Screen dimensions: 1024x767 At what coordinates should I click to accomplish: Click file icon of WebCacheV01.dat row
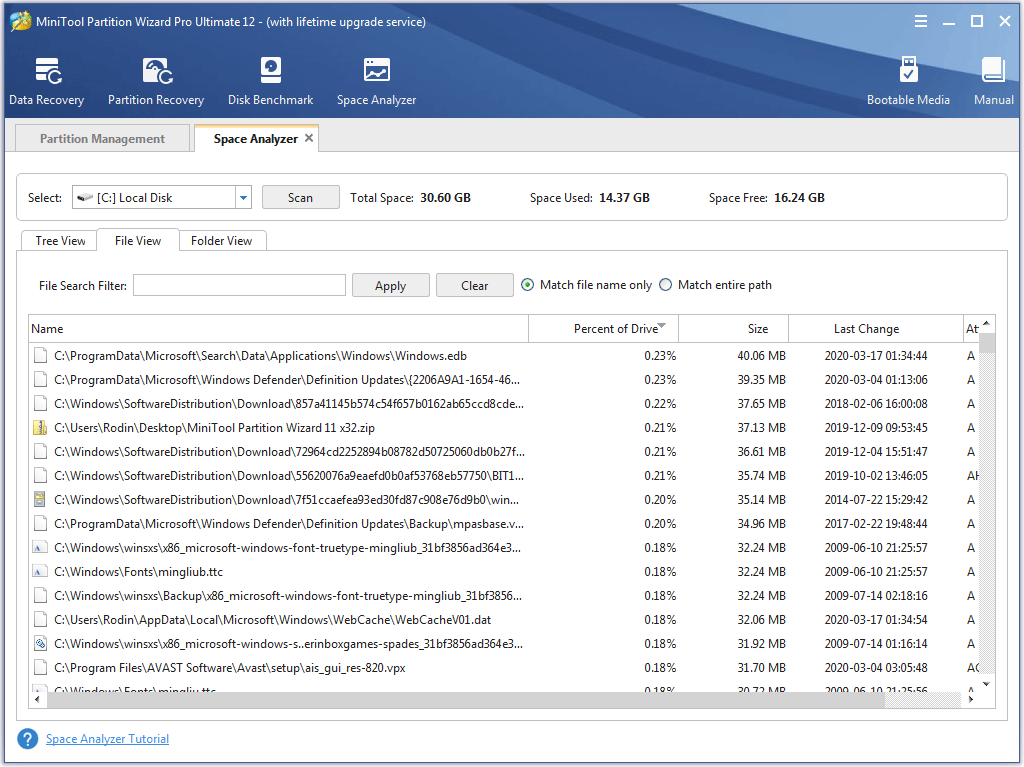[x=40, y=619]
